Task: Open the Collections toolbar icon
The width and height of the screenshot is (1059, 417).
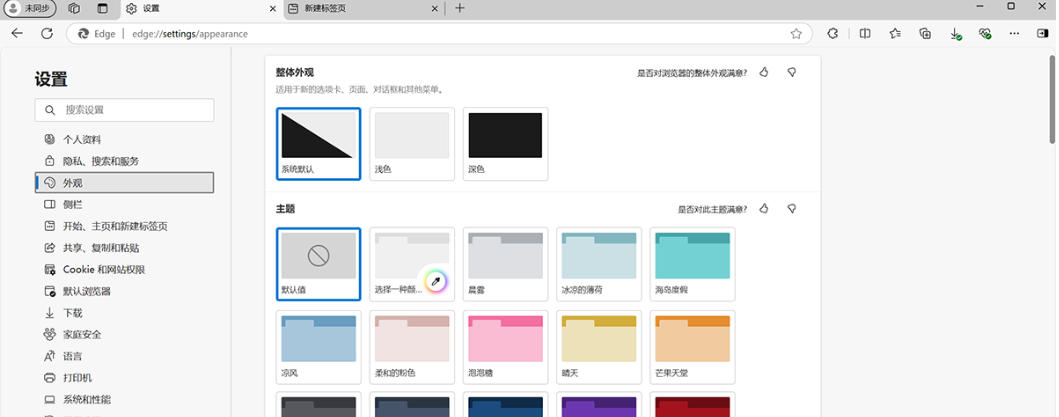Action: coord(925,33)
